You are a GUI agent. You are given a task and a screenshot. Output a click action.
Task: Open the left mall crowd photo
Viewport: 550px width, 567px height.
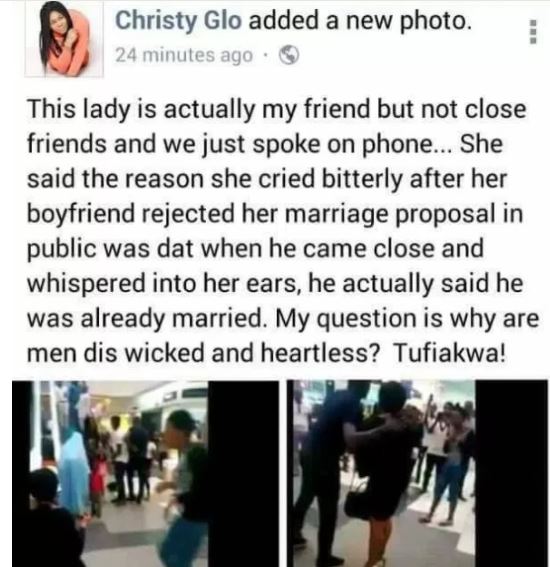point(145,473)
